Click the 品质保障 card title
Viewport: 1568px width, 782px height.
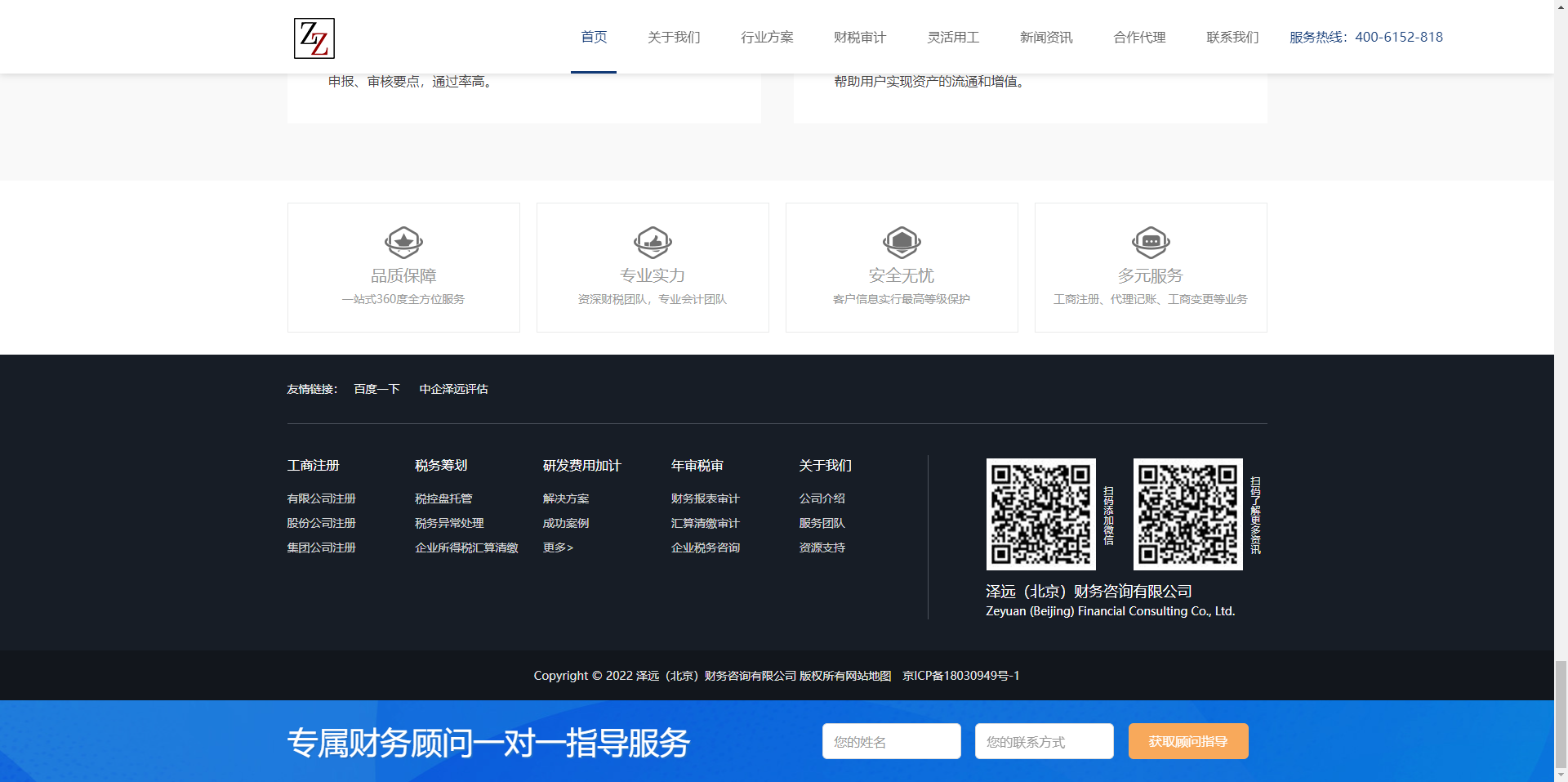tap(403, 275)
